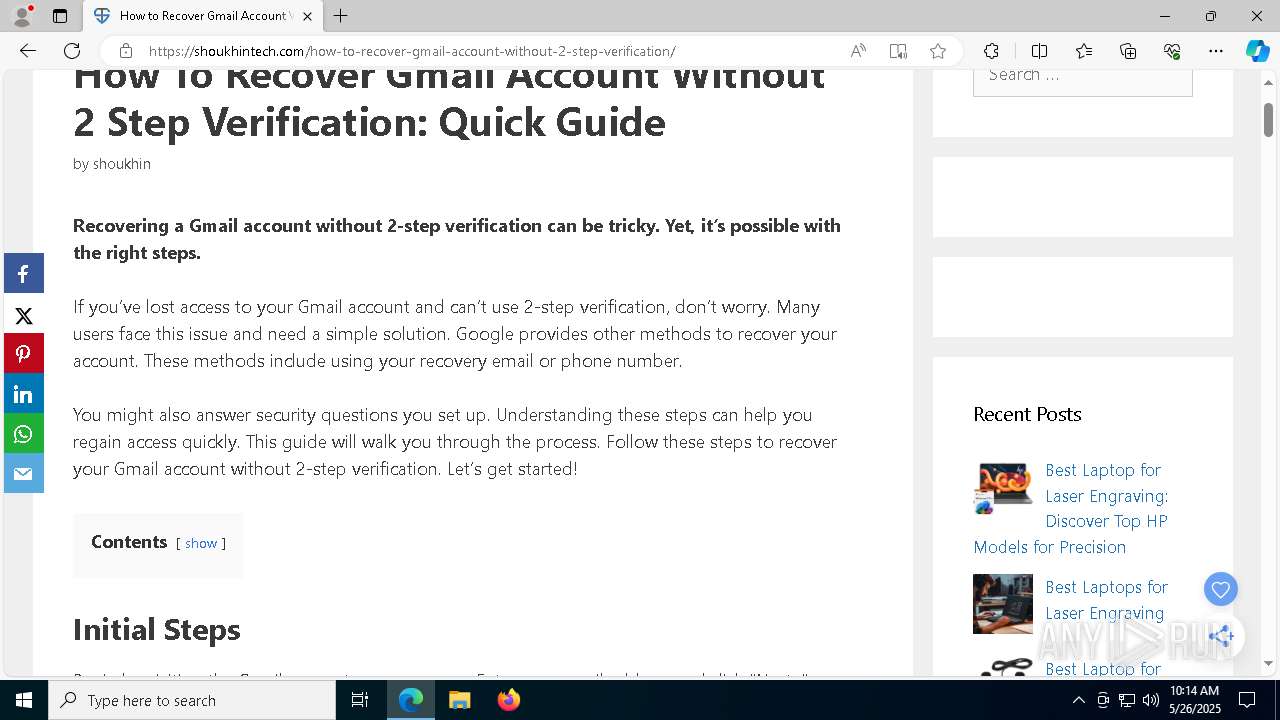
Task: Open Collections panel
Action: pos(1128,51)
